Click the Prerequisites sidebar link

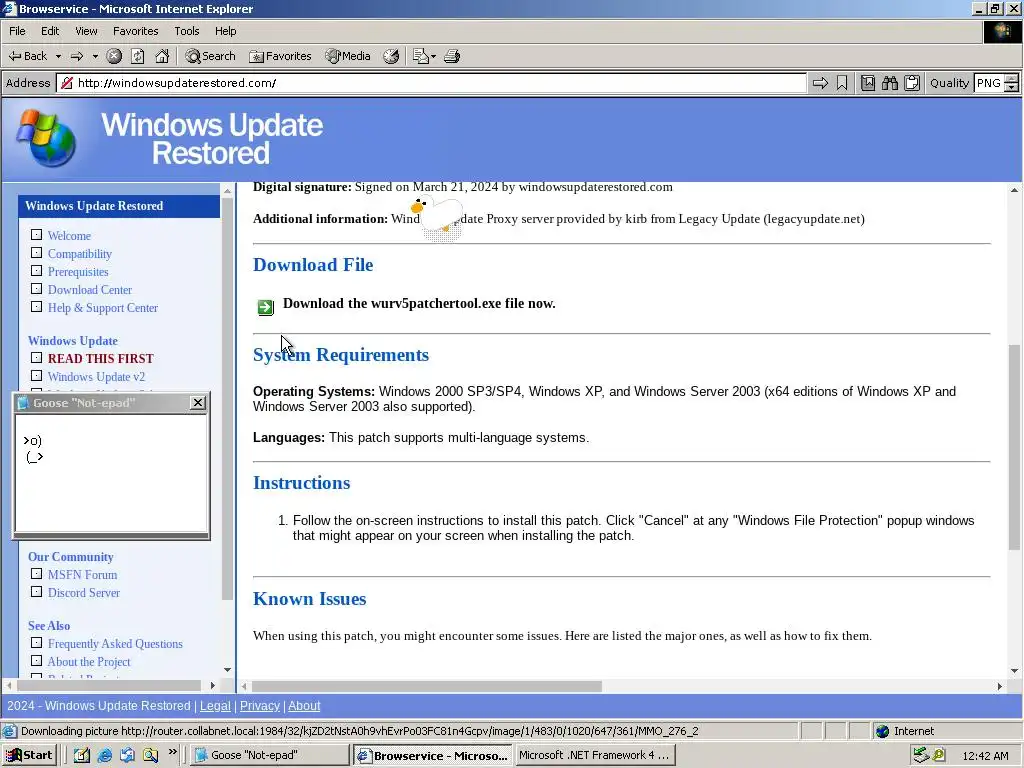click(x=78, y=272)
